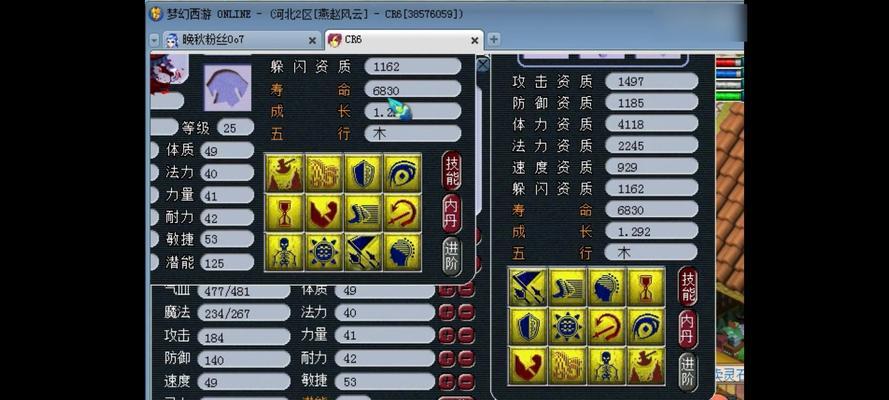This screenshot has width=889, height=400.
Task: Open 内丹 in the left pet panel
Action: pyautogui.click(x=451, y=214)
